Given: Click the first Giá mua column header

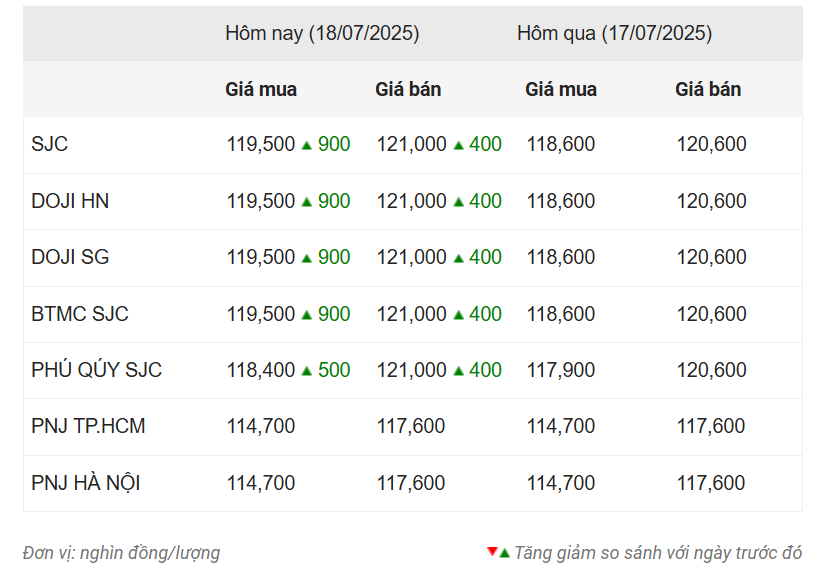Looking at the screenshot, I should click(261, 90).
